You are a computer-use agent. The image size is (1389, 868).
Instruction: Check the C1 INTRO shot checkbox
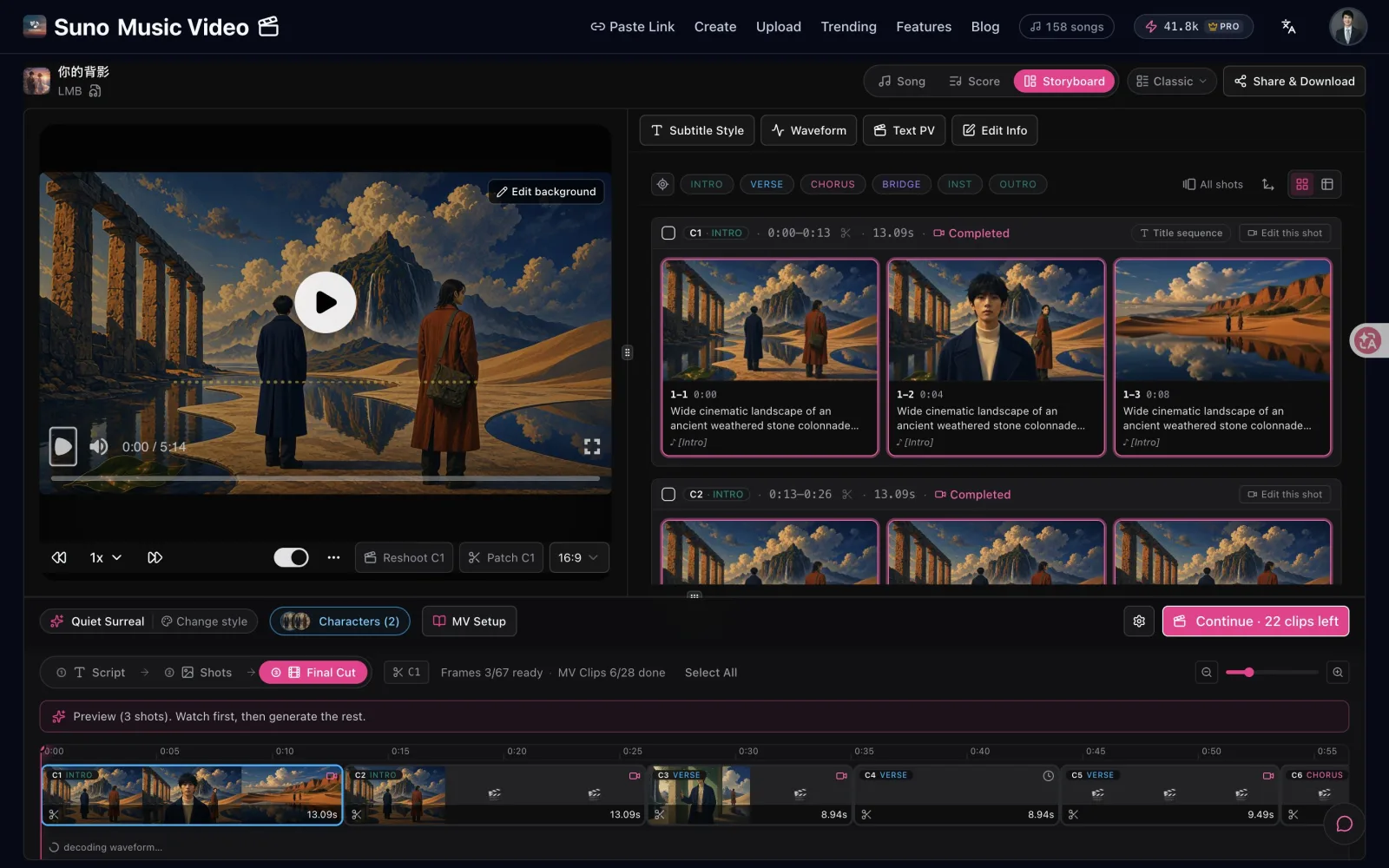coord(668,233)
